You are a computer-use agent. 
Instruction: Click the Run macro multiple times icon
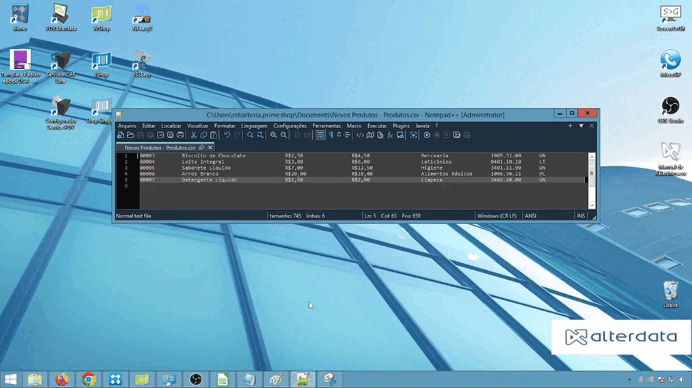point(457,135)
